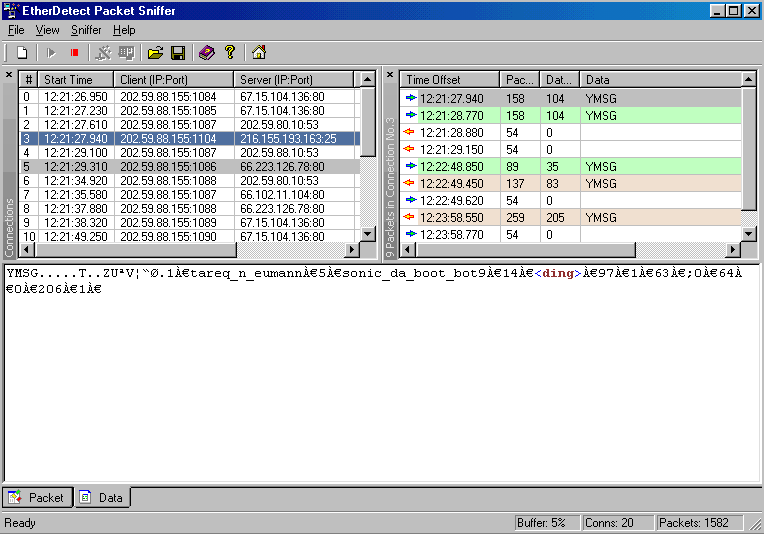Stop capture with the red square icon
This screenshot has width=764, height=534.
click(x=74, y=53)
